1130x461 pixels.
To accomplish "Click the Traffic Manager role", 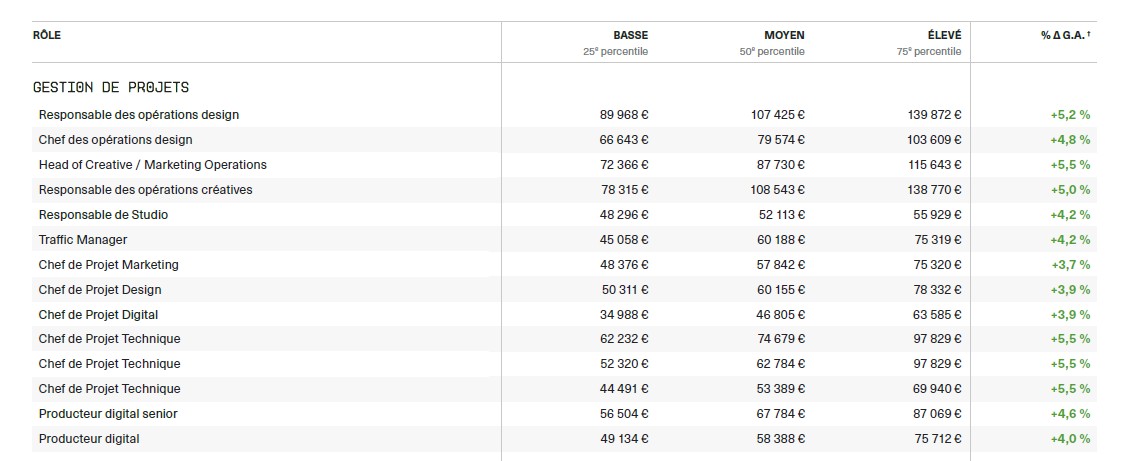I will [83, 240].
